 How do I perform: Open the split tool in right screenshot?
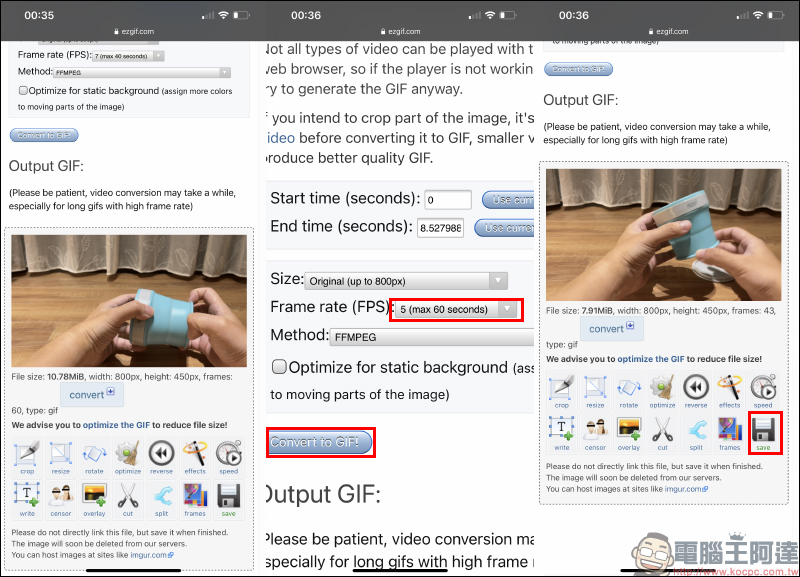pyautogui.click(x=696, y=433)
